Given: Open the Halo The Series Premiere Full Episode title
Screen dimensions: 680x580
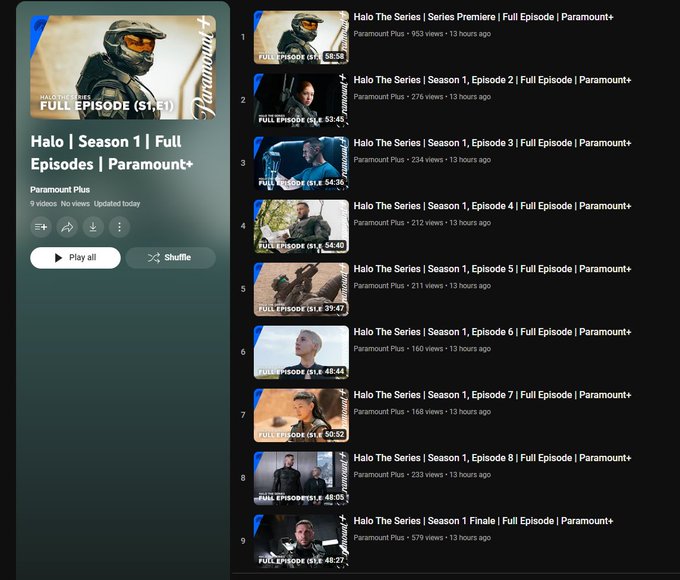Looking at the screenshot, I should (483, 17).
